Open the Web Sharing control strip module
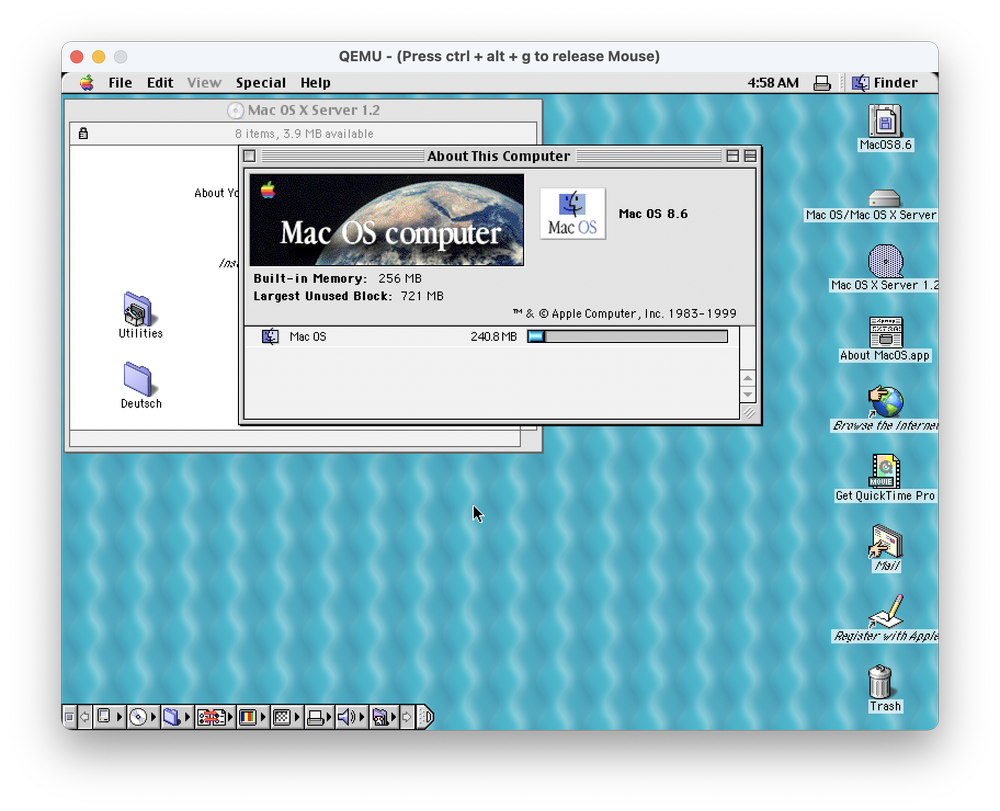The height and width of the screenshot is (811, 1000). pyautogui.click(x=385, y=717)
